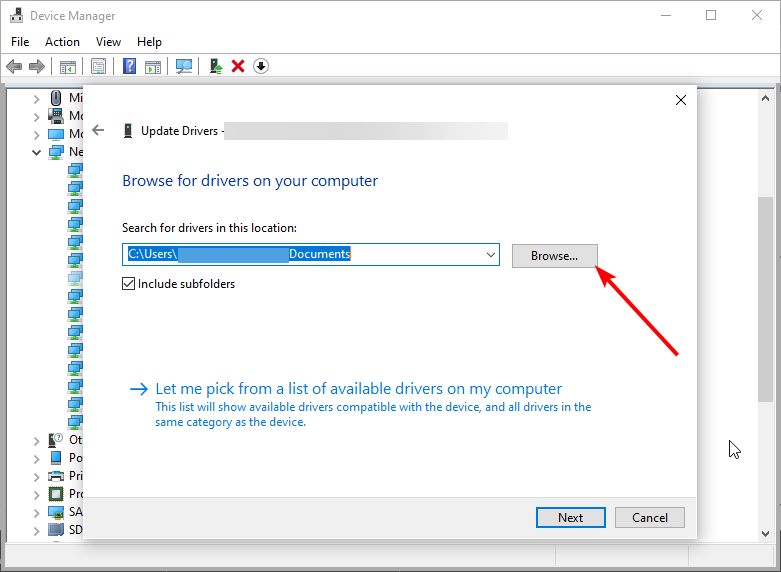Expand the Mi (Mice) tree node
This screenshot has width=781, height=572.
tap(36, 99)
